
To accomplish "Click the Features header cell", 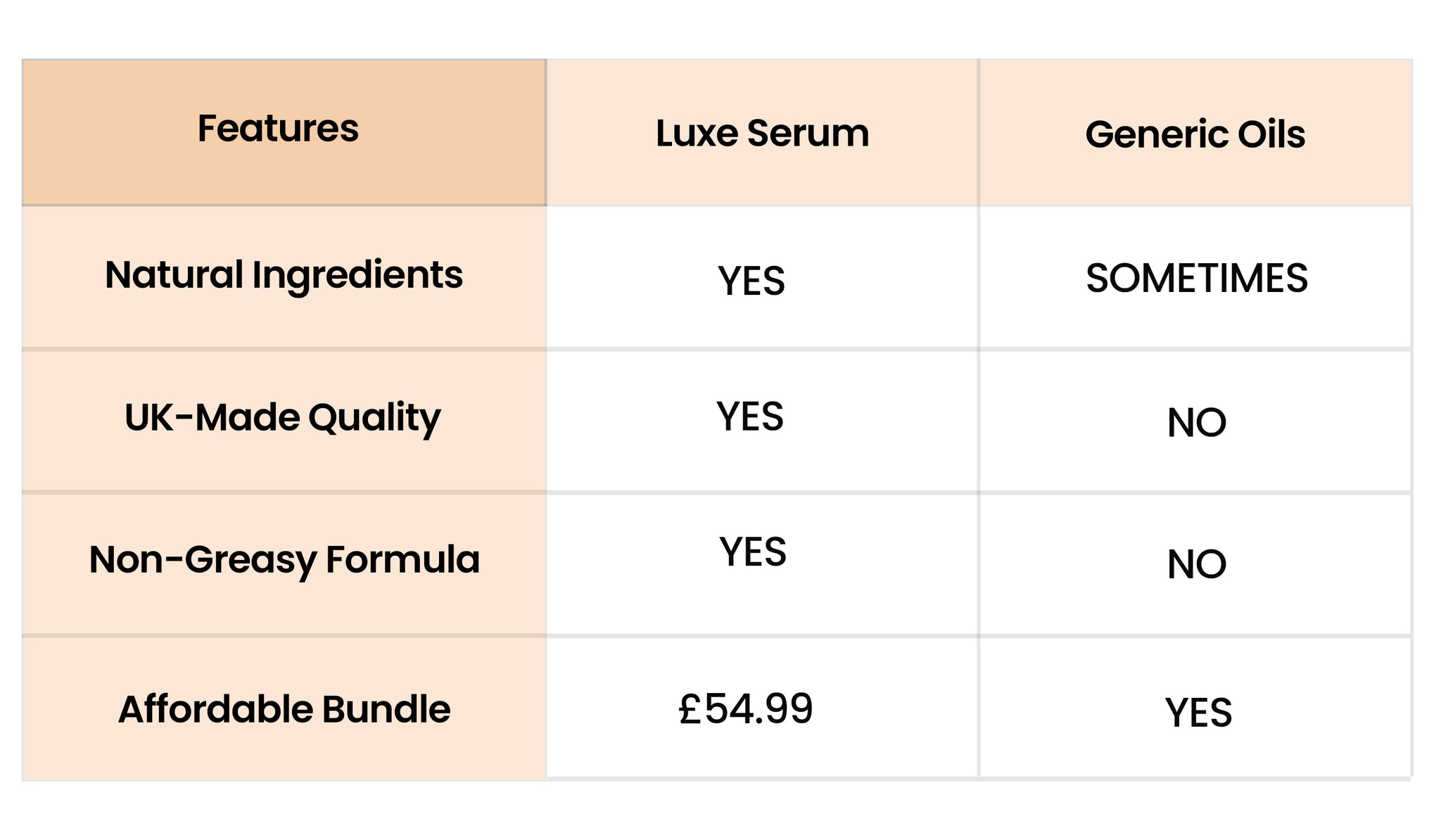I will pos(278,129).
